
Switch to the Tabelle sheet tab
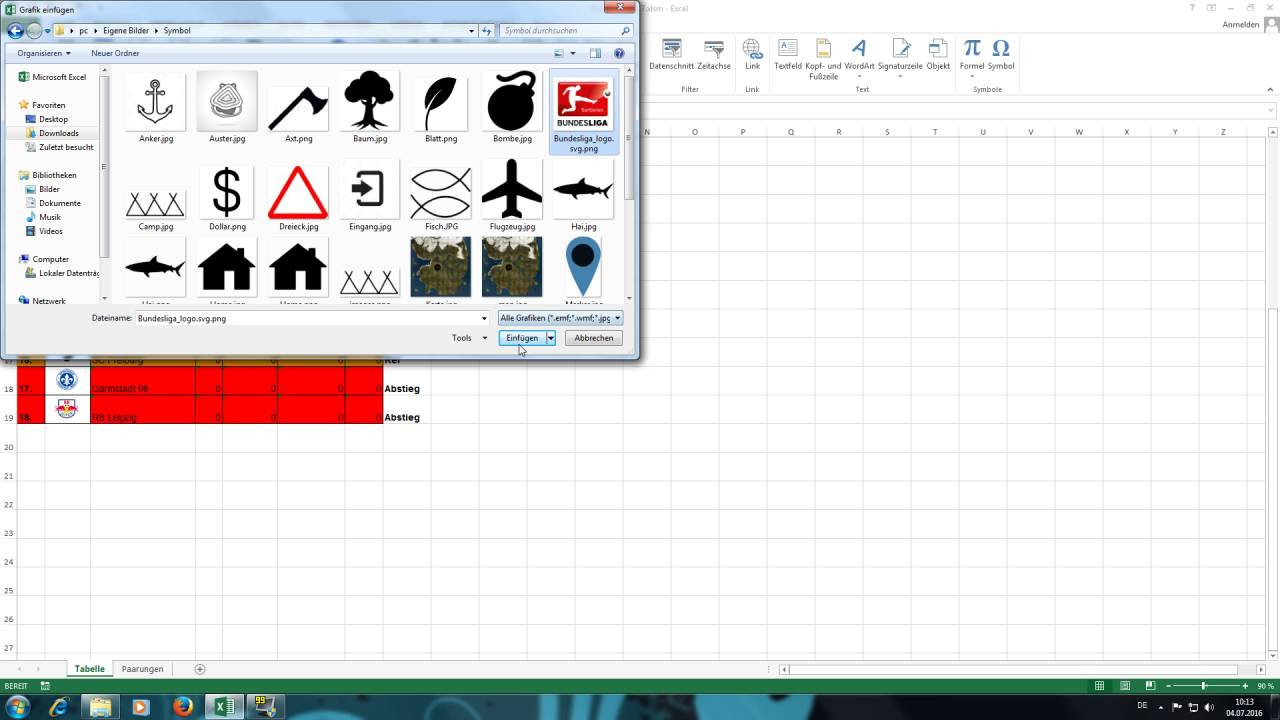pyautogui.click(x=89, y=669)
